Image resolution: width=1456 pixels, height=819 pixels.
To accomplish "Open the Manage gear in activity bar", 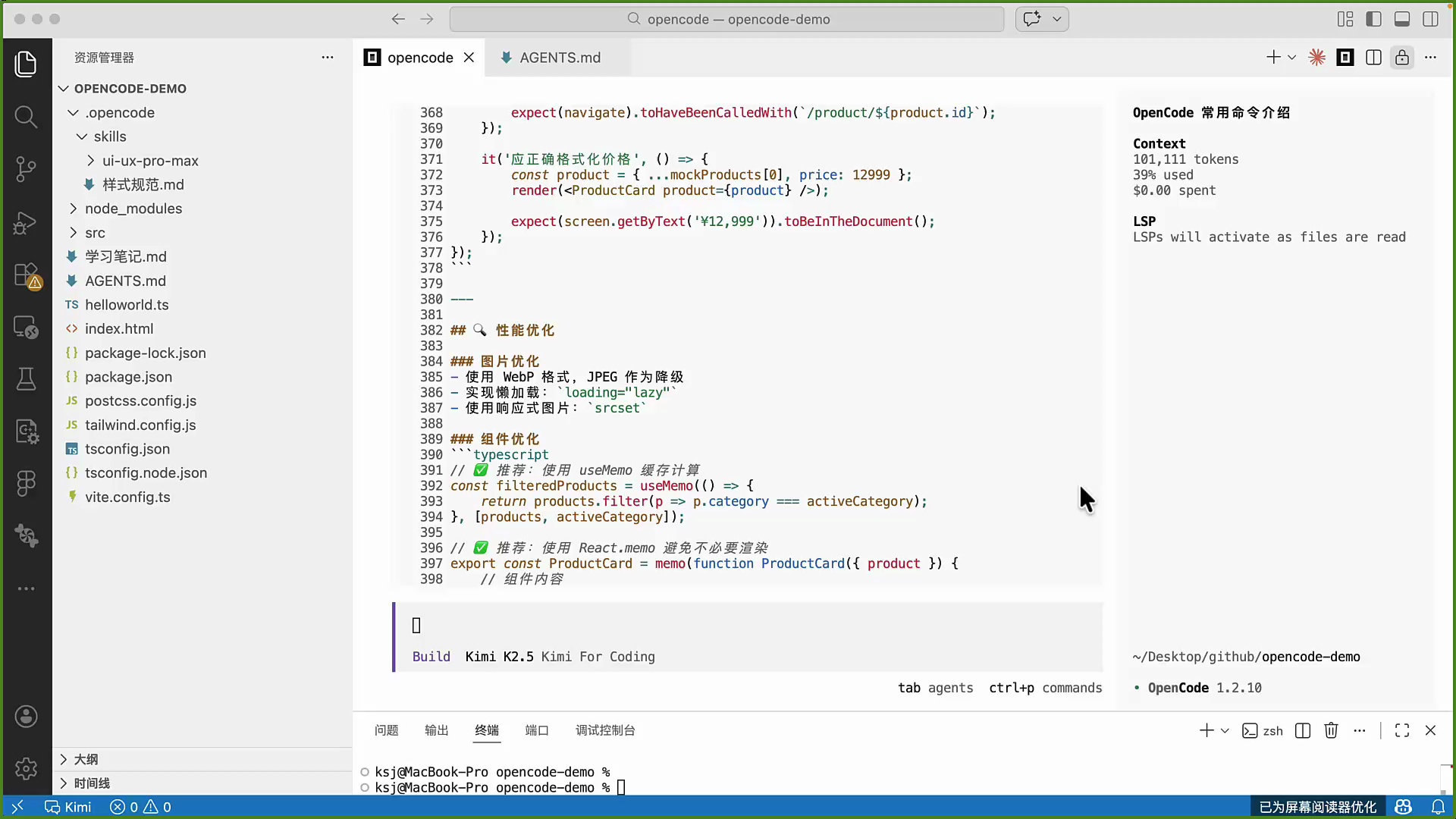I will [x=26, y=769].
